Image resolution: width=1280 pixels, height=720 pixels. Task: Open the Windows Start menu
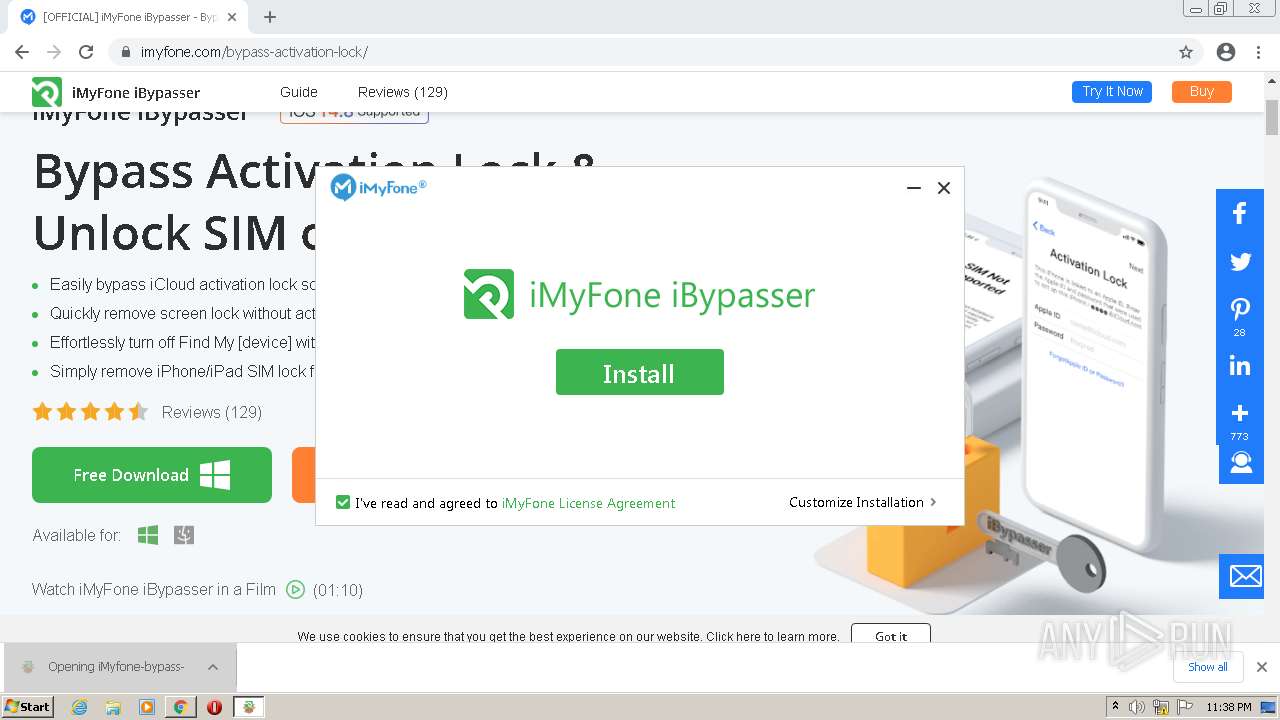pos(27,706)
